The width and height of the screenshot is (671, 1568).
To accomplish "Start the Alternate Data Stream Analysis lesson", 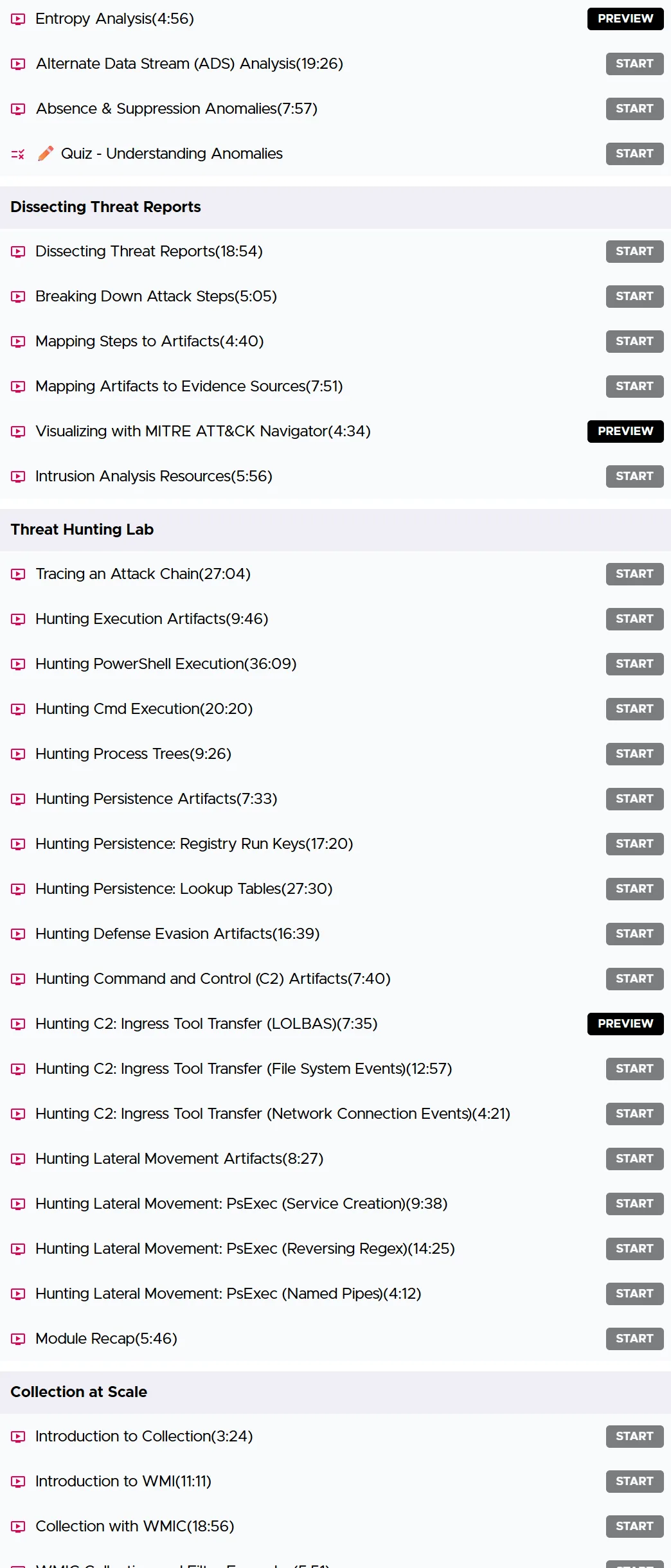I will (x=634, y=64).
